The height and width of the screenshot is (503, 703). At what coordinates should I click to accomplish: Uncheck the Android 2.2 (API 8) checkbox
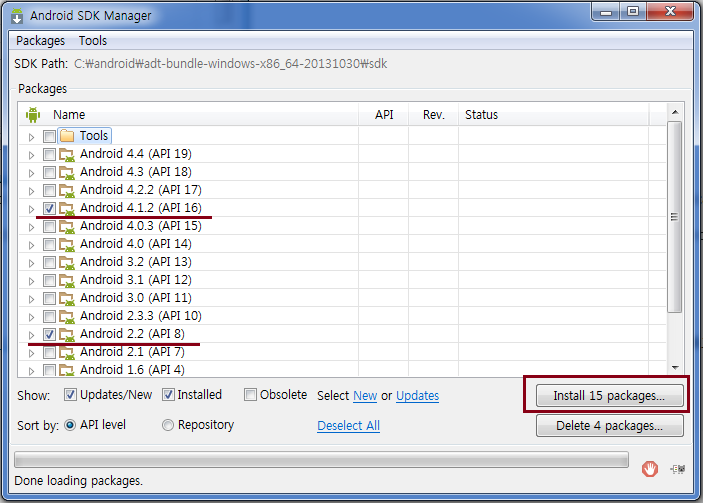[x=49, y=334]
